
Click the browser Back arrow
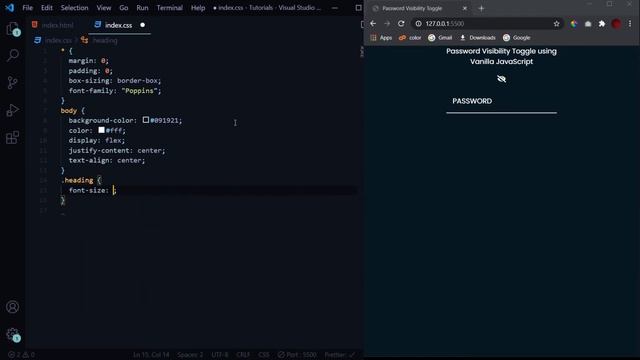point(373,24)
